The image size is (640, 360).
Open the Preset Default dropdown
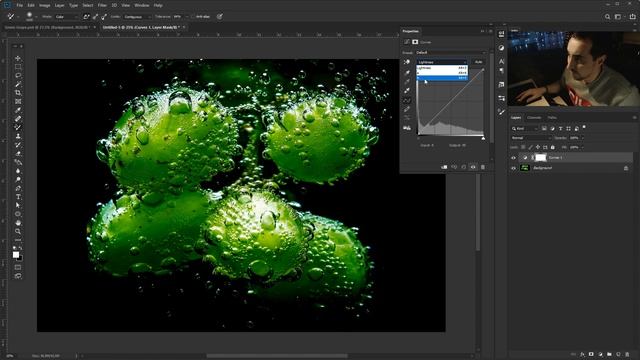451,53
